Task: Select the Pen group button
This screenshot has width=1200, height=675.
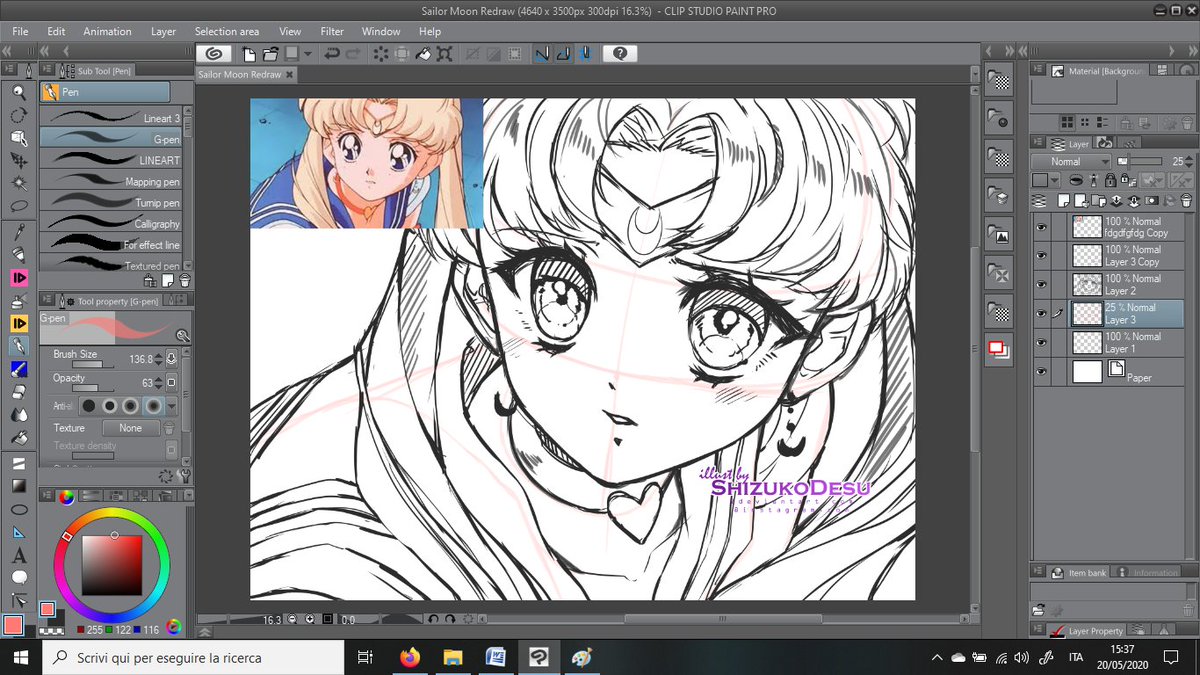Action: tap(105, 92)
